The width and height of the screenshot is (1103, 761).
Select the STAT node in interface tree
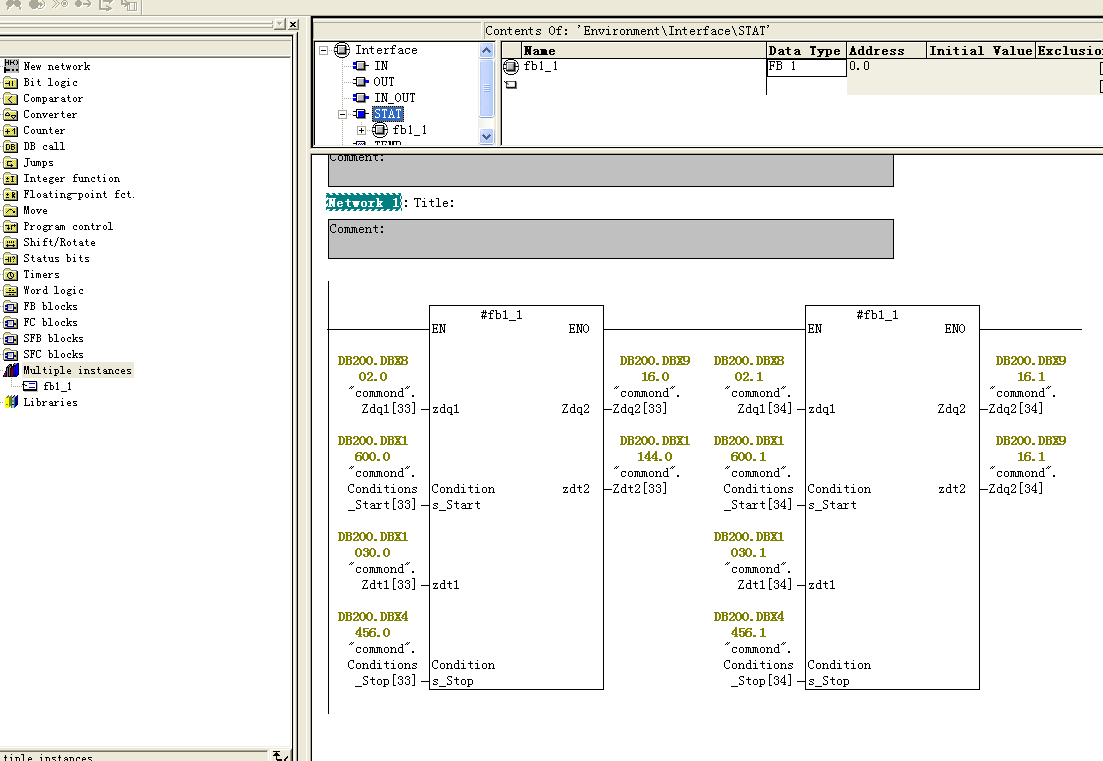point(388,114)
